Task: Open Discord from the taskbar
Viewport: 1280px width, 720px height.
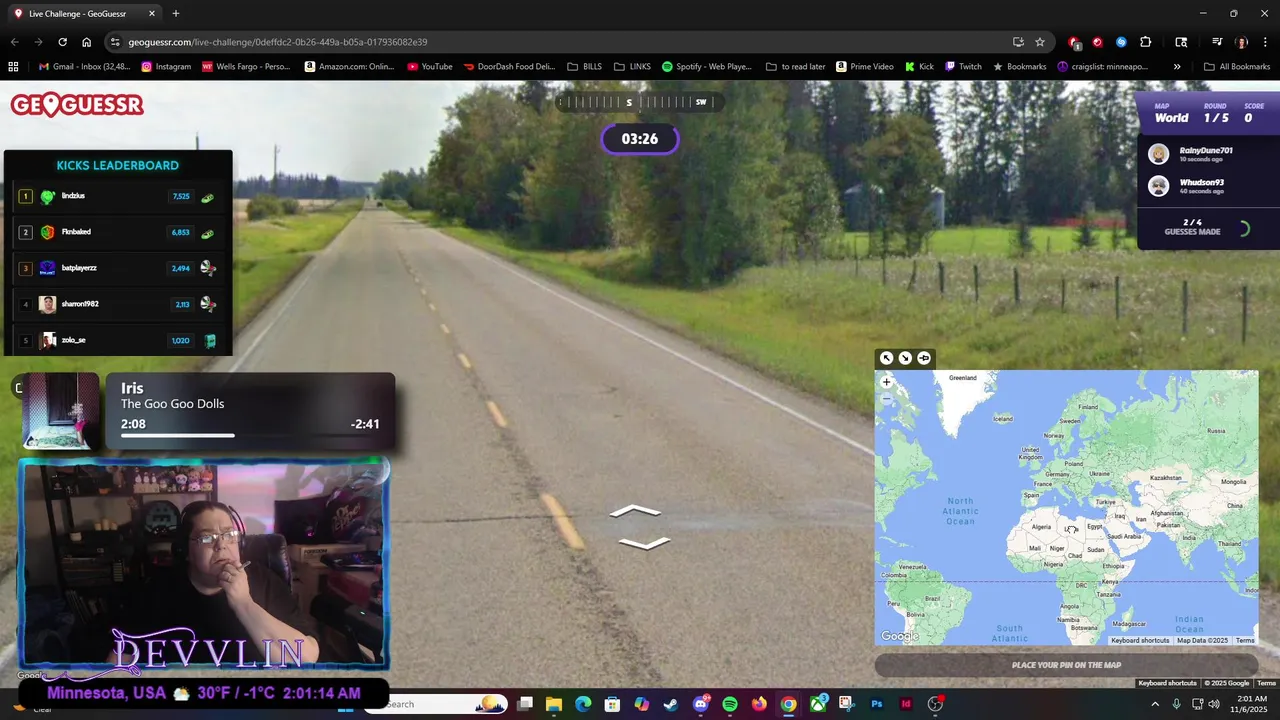Action: [x=701, y=704]
